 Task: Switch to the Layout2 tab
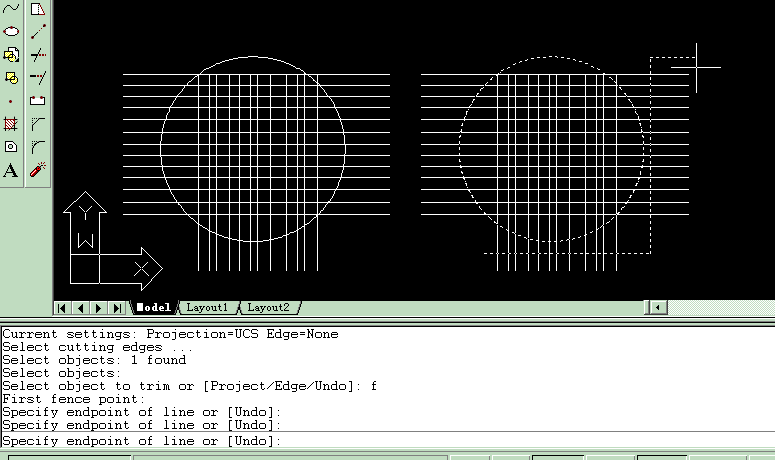point(268,307)
